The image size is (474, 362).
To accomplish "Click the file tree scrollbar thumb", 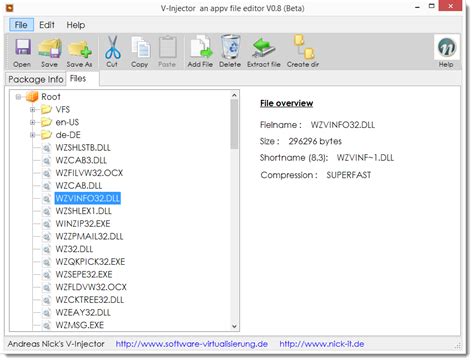I will point(234,124).
